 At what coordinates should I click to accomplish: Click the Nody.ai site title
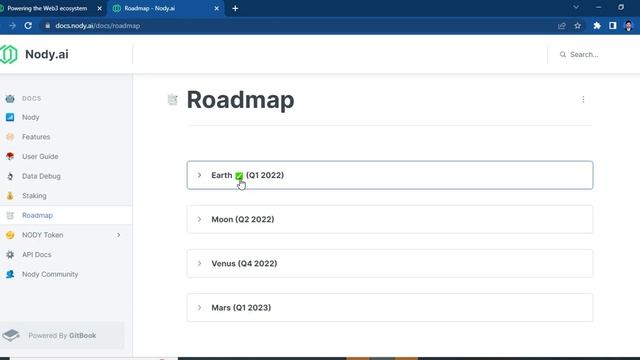pos(47,54)
